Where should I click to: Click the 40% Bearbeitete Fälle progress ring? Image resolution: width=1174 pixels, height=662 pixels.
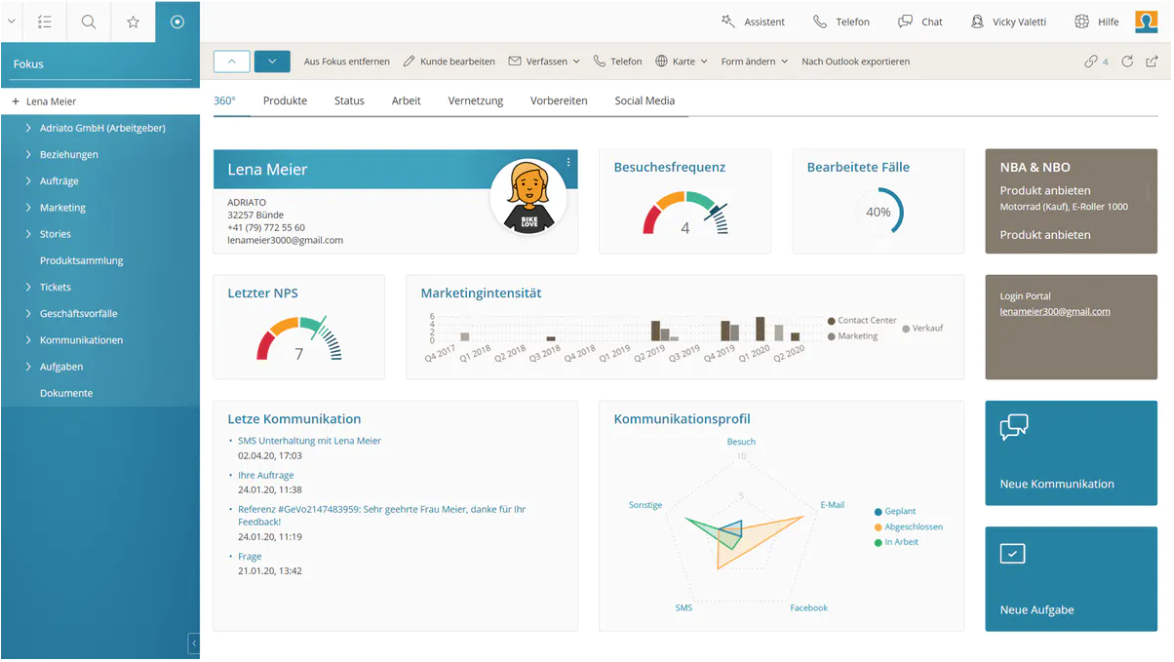coord(878,212)
